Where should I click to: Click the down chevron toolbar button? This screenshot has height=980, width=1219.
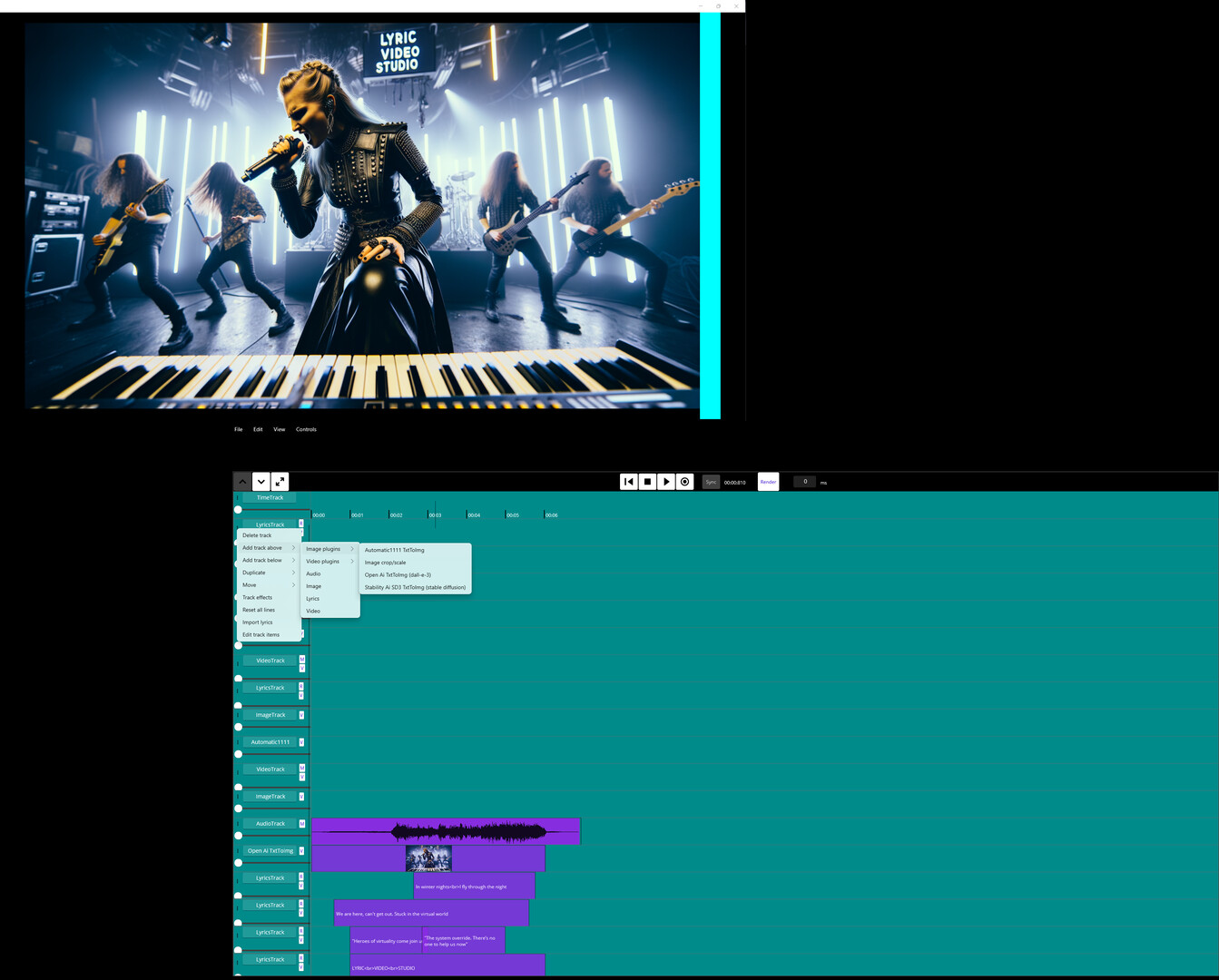tap(261, 482)
